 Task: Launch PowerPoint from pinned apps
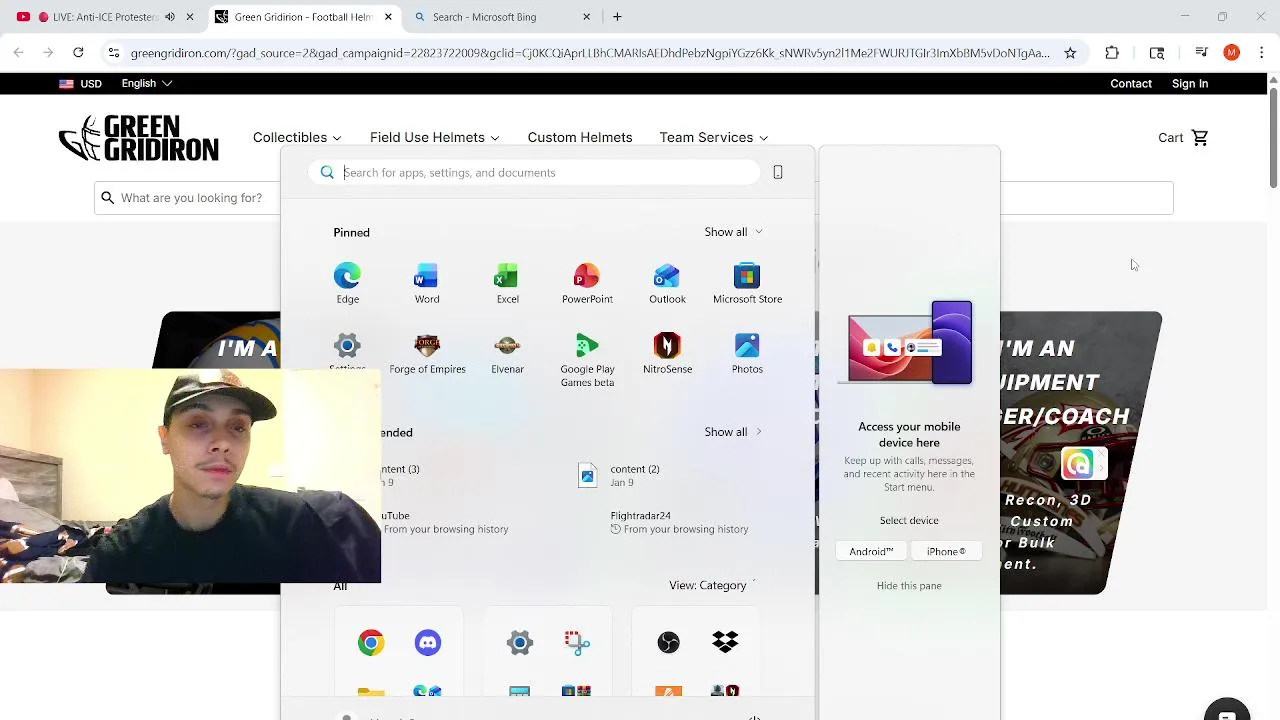(587, 283)
